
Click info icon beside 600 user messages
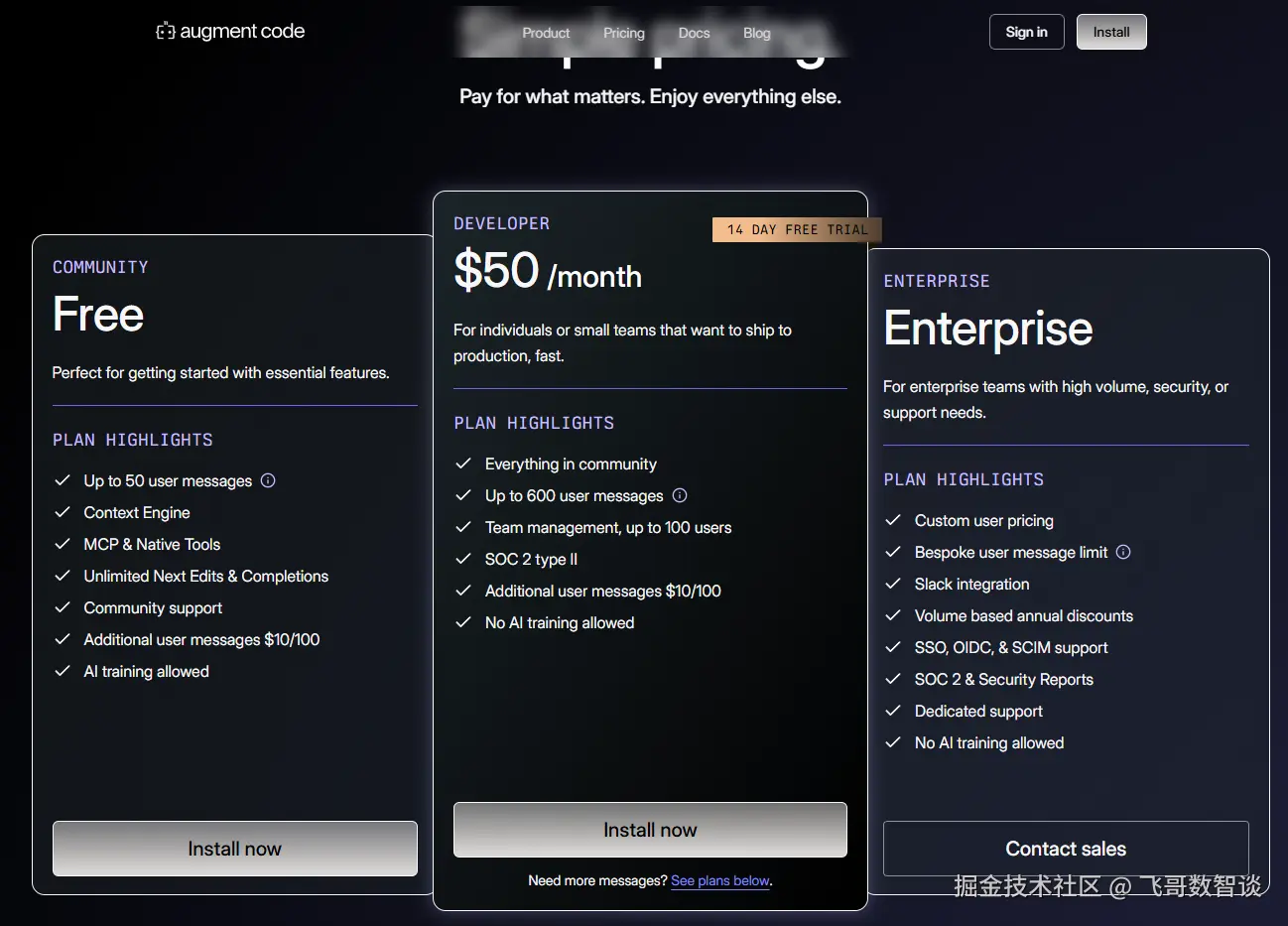[x=680, y=495]
